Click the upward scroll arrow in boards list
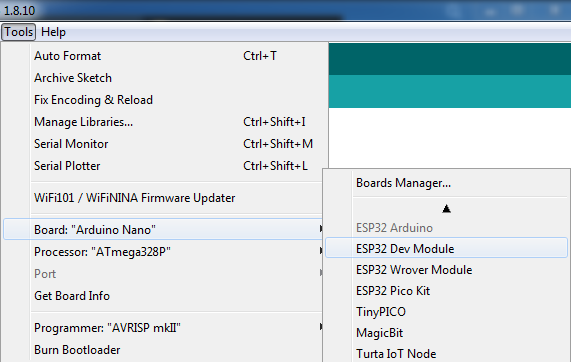This screenshot has width=571, height=362. pos(446,209)
